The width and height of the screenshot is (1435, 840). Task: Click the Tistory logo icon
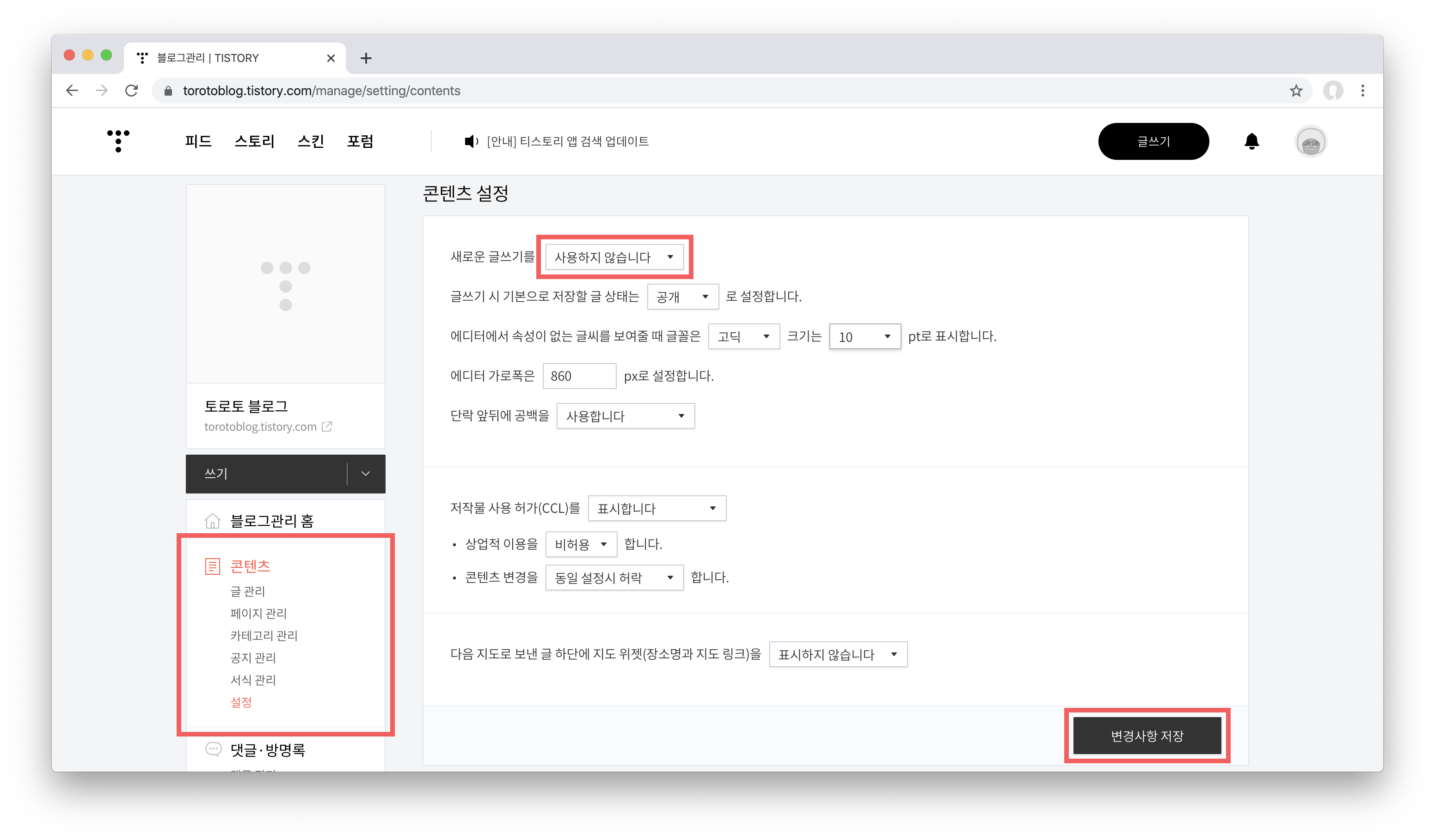click(118, 141)
